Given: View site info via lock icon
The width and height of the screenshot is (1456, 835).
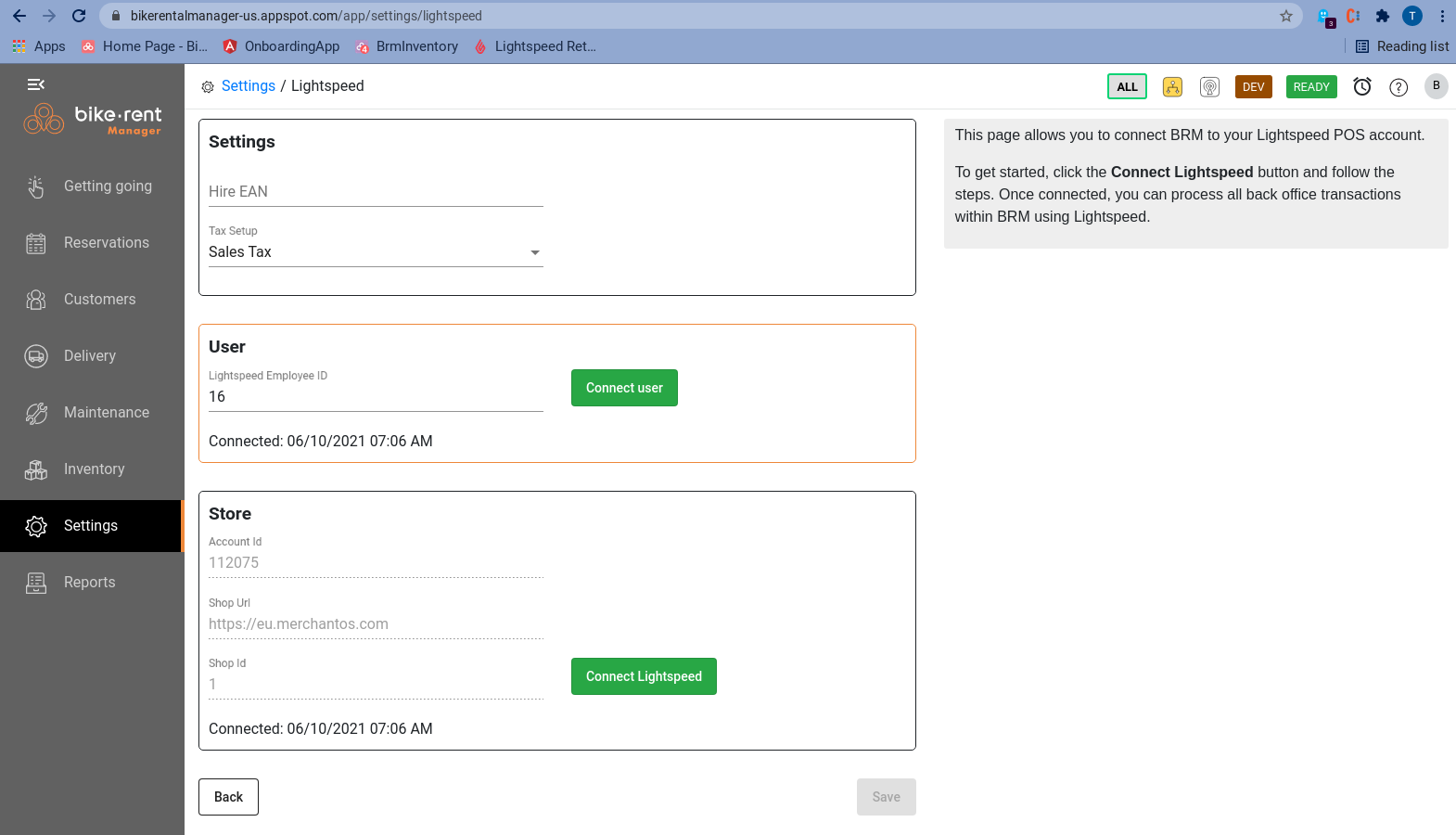Looking at the screenshot, I should (116, 16).
